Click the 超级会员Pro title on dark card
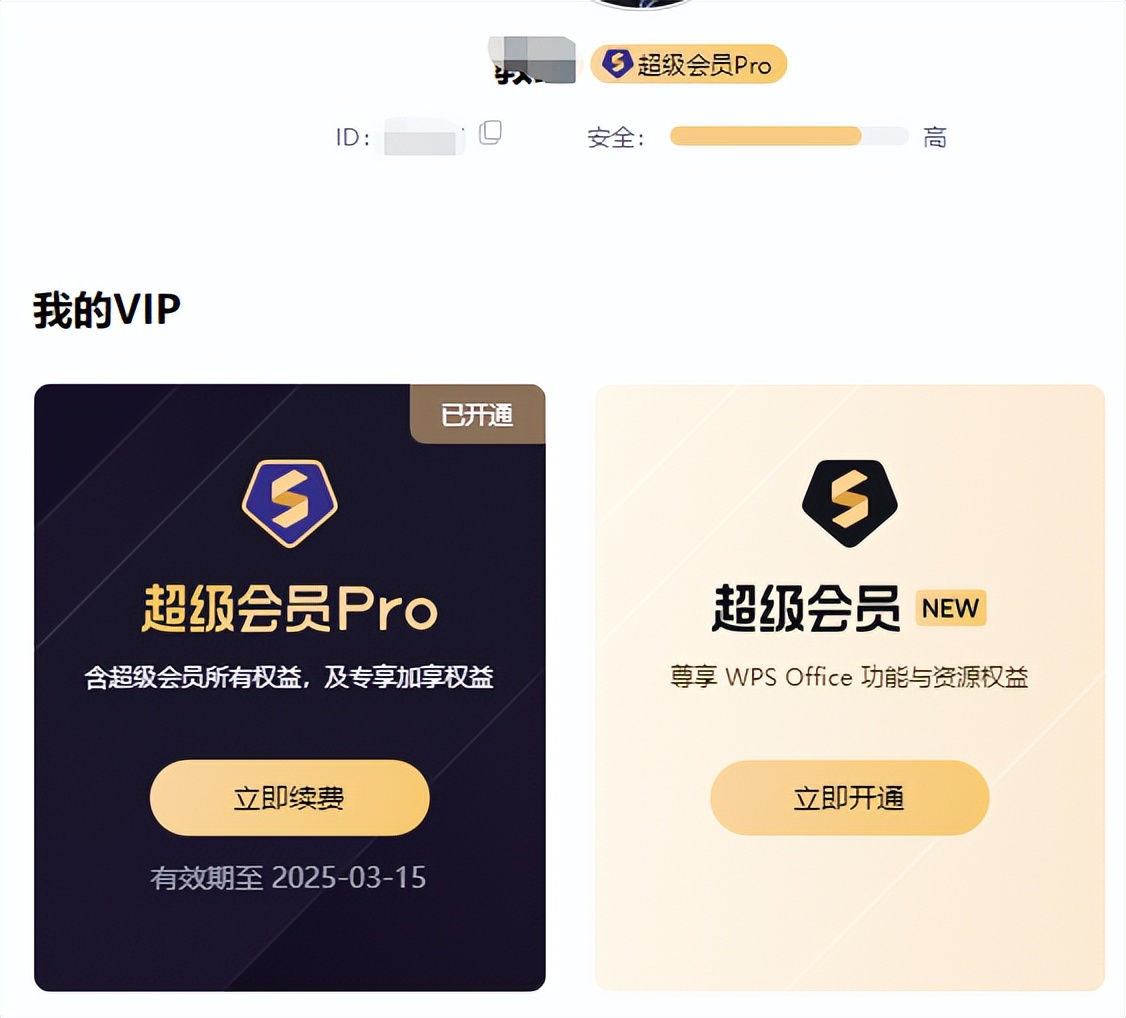This screenshot has width=1126, height=1018. point(289,608)
